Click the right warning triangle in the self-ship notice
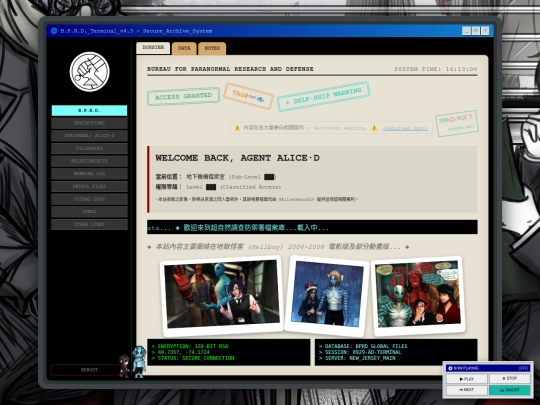540x405 pixels. coord(374,128)
